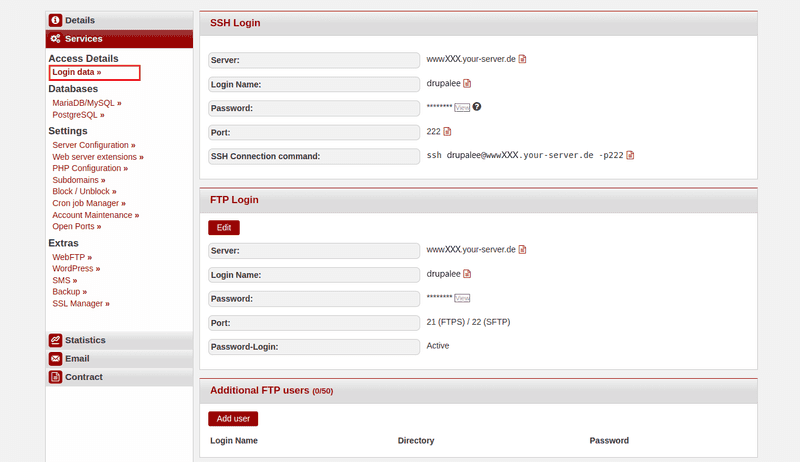Click the Contract document icon
This screenshot has width=800, height=462.
55,377
